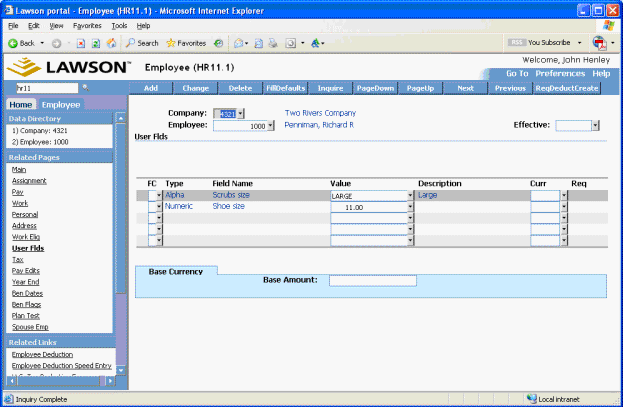Click the Print icon in toolbar
623x407 pixels.
click(273, 43)
